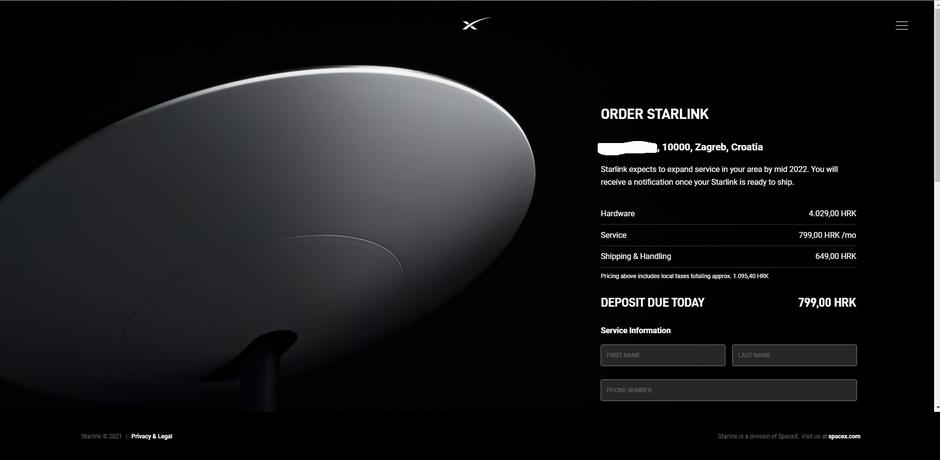Visit the spacex.com footer link

point(844,437)
